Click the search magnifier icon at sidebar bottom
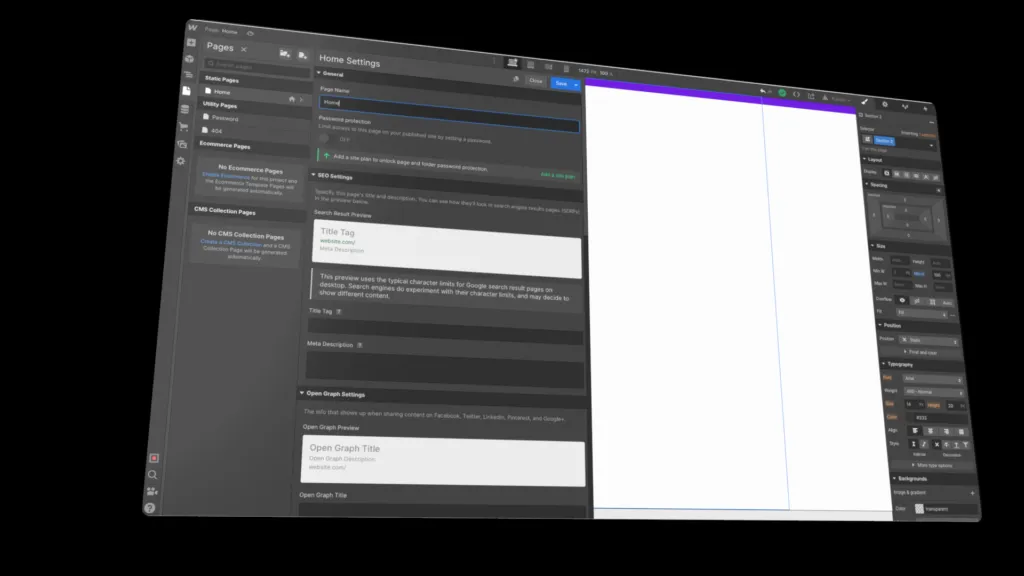Screen dimensions: 1024x576 [x=152, y=475]
